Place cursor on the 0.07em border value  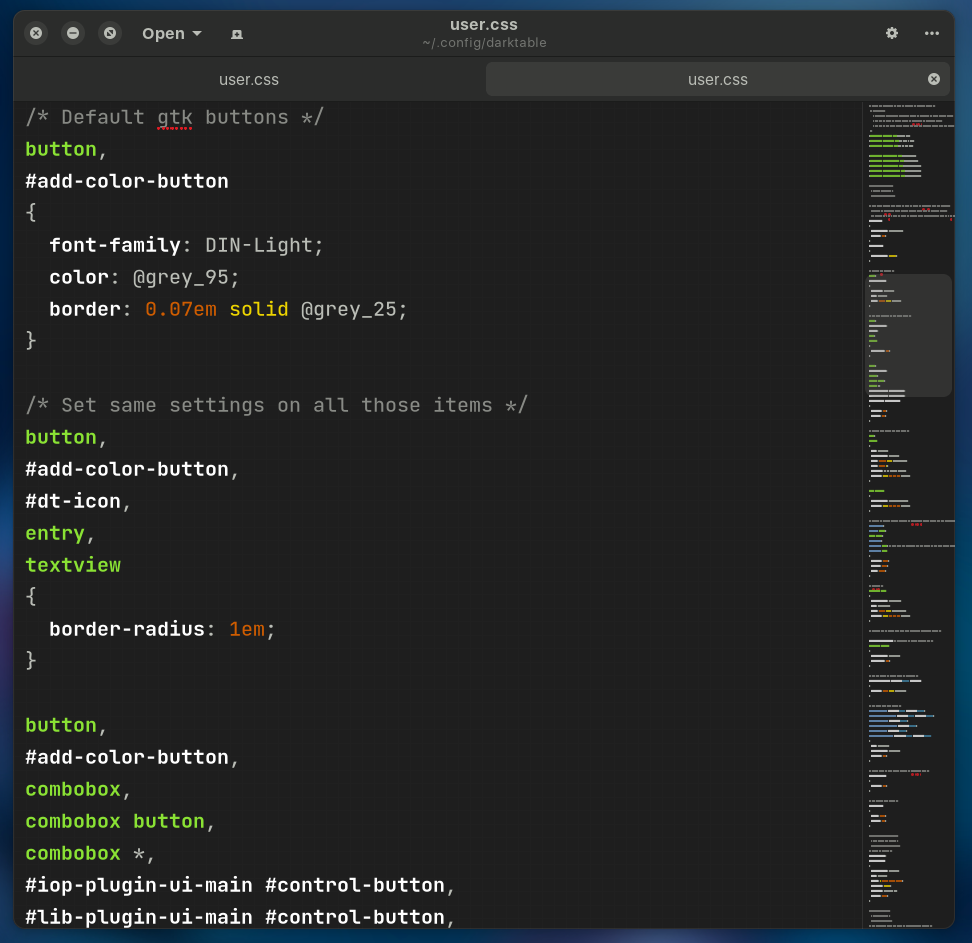tap(181, 309)
